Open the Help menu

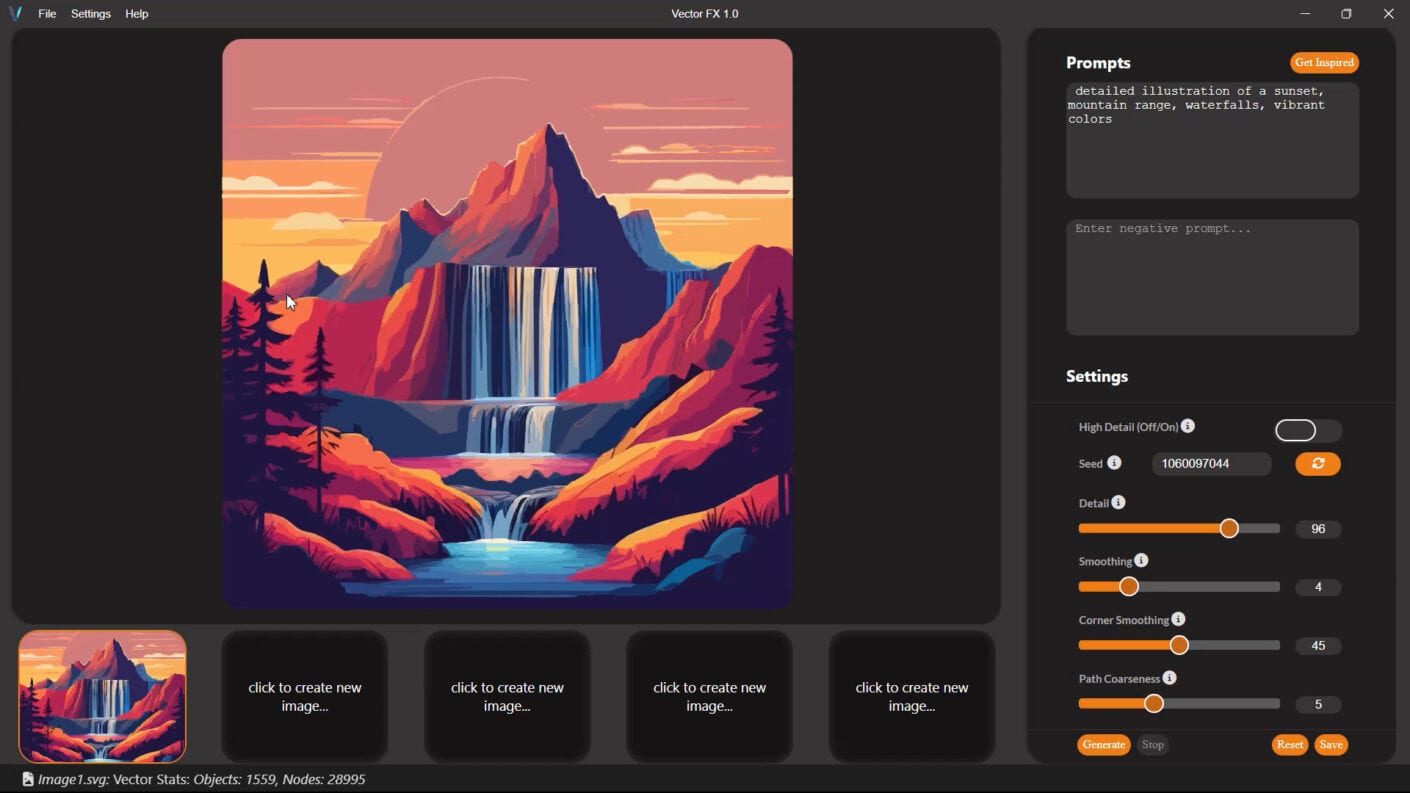point(136,13)
